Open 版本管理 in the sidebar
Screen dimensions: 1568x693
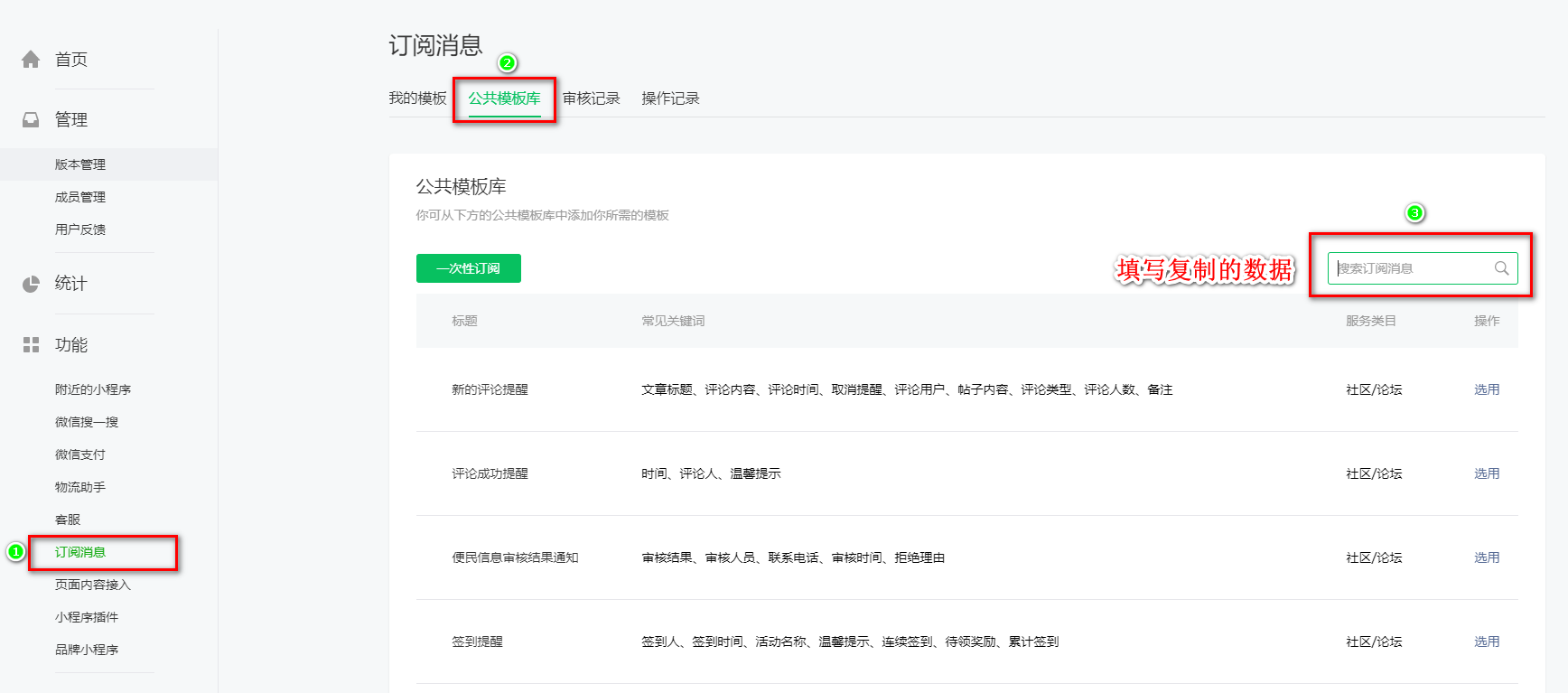pos(80,164)
